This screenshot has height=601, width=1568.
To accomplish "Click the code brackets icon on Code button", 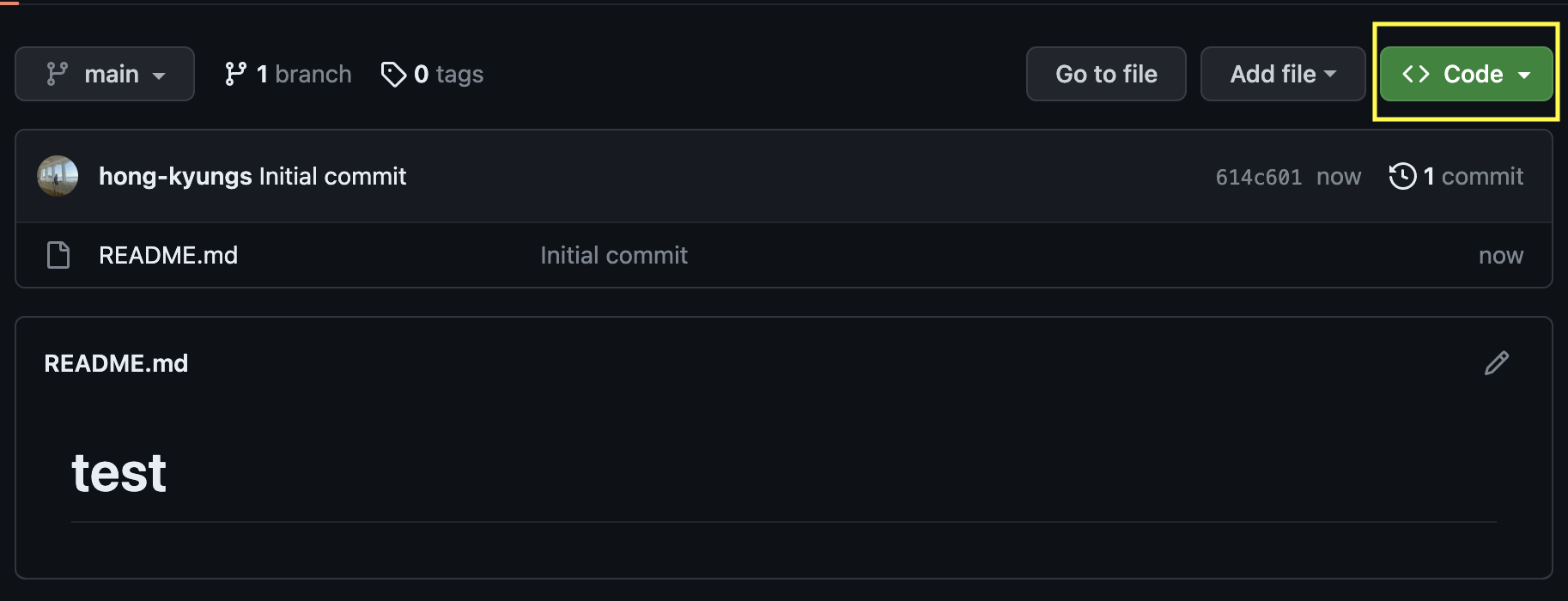I will coord(1415,74).
